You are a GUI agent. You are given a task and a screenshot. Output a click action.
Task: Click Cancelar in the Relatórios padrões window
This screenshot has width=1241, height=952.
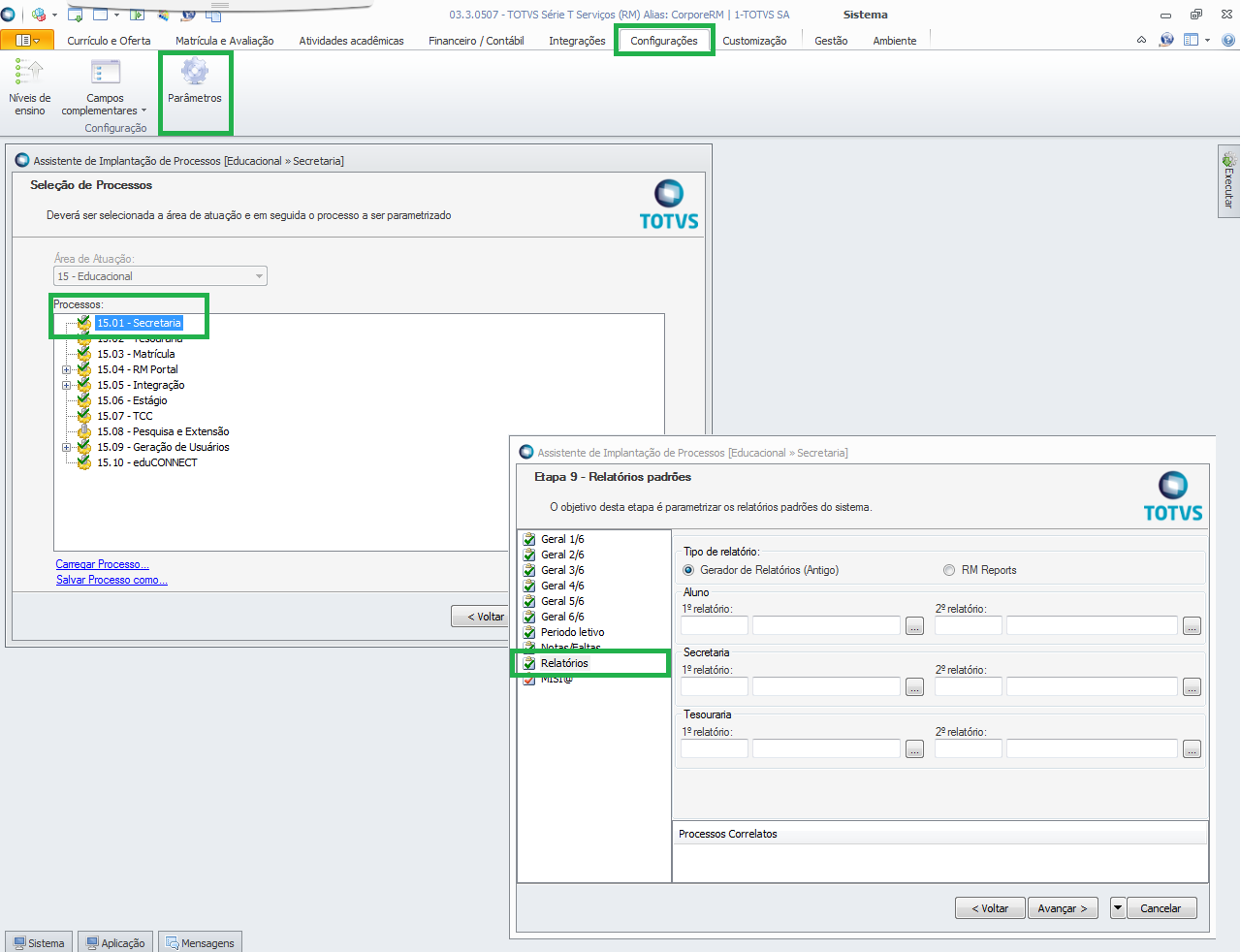coord(1161,908)
